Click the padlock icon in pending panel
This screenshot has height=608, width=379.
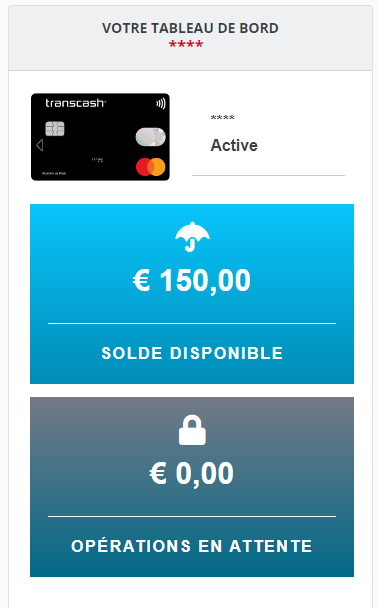(192, 430)
